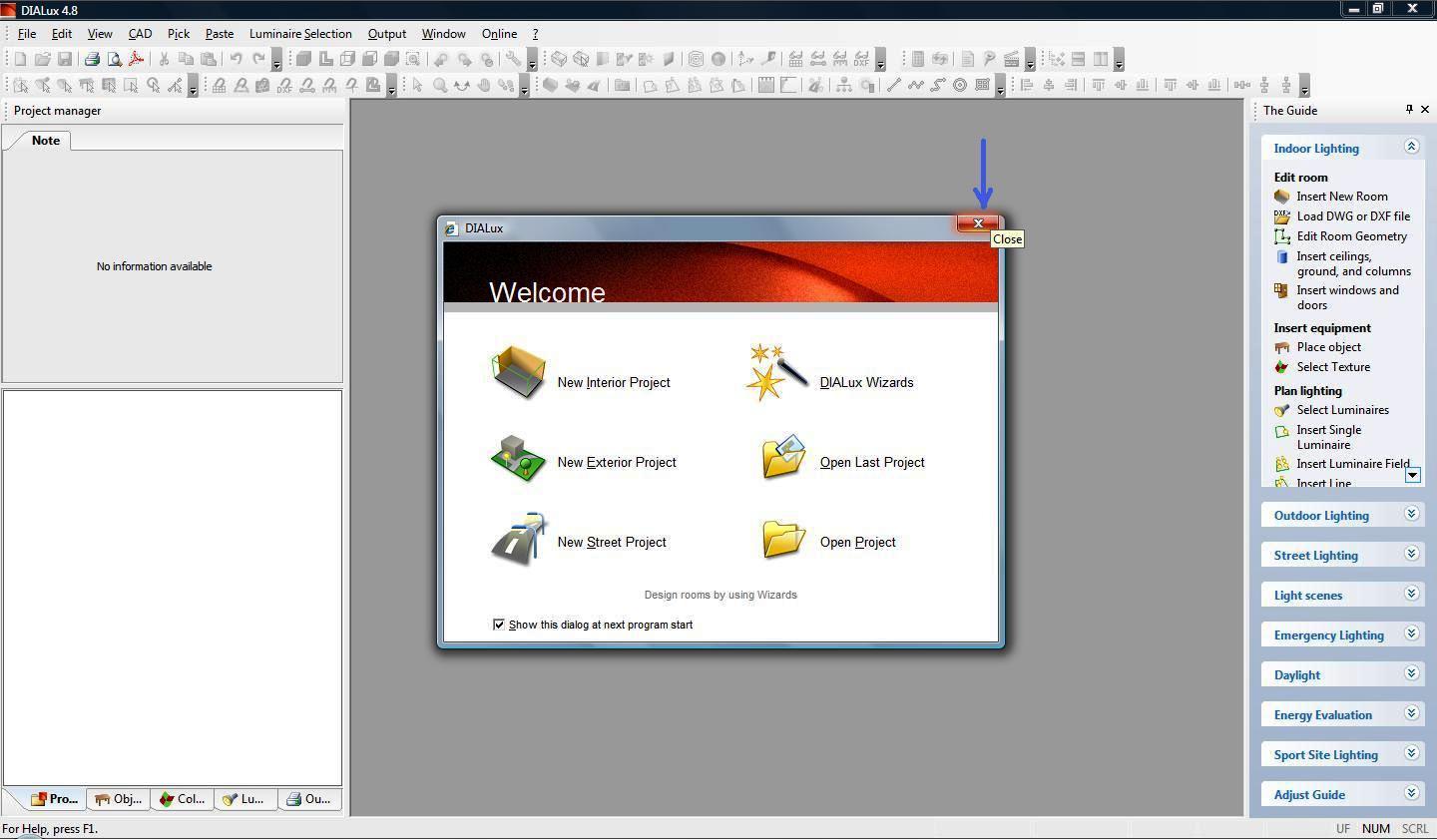Click Select Texture in The Guide

[1333, 367]
